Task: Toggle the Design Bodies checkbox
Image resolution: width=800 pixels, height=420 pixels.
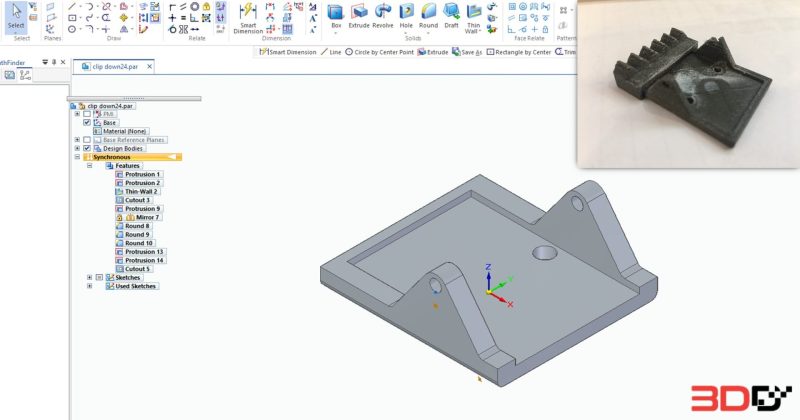Action: 87,149
